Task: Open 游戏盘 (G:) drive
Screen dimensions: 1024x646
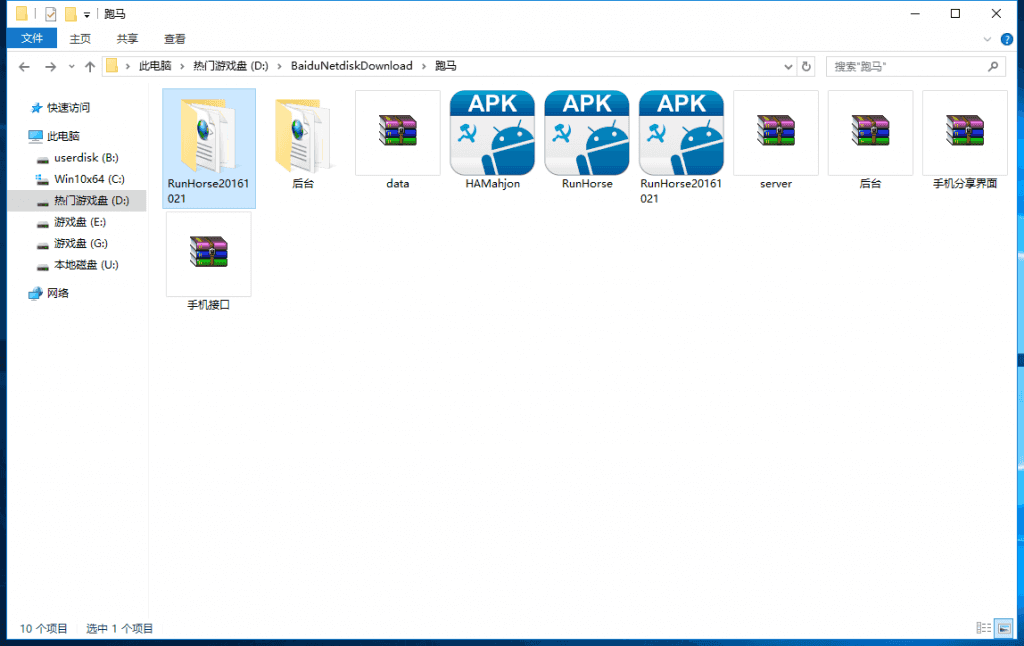Action: [x=80, y=243]
